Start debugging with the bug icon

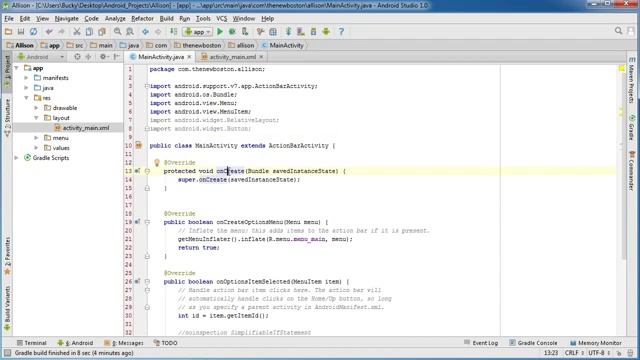(232, 31)
